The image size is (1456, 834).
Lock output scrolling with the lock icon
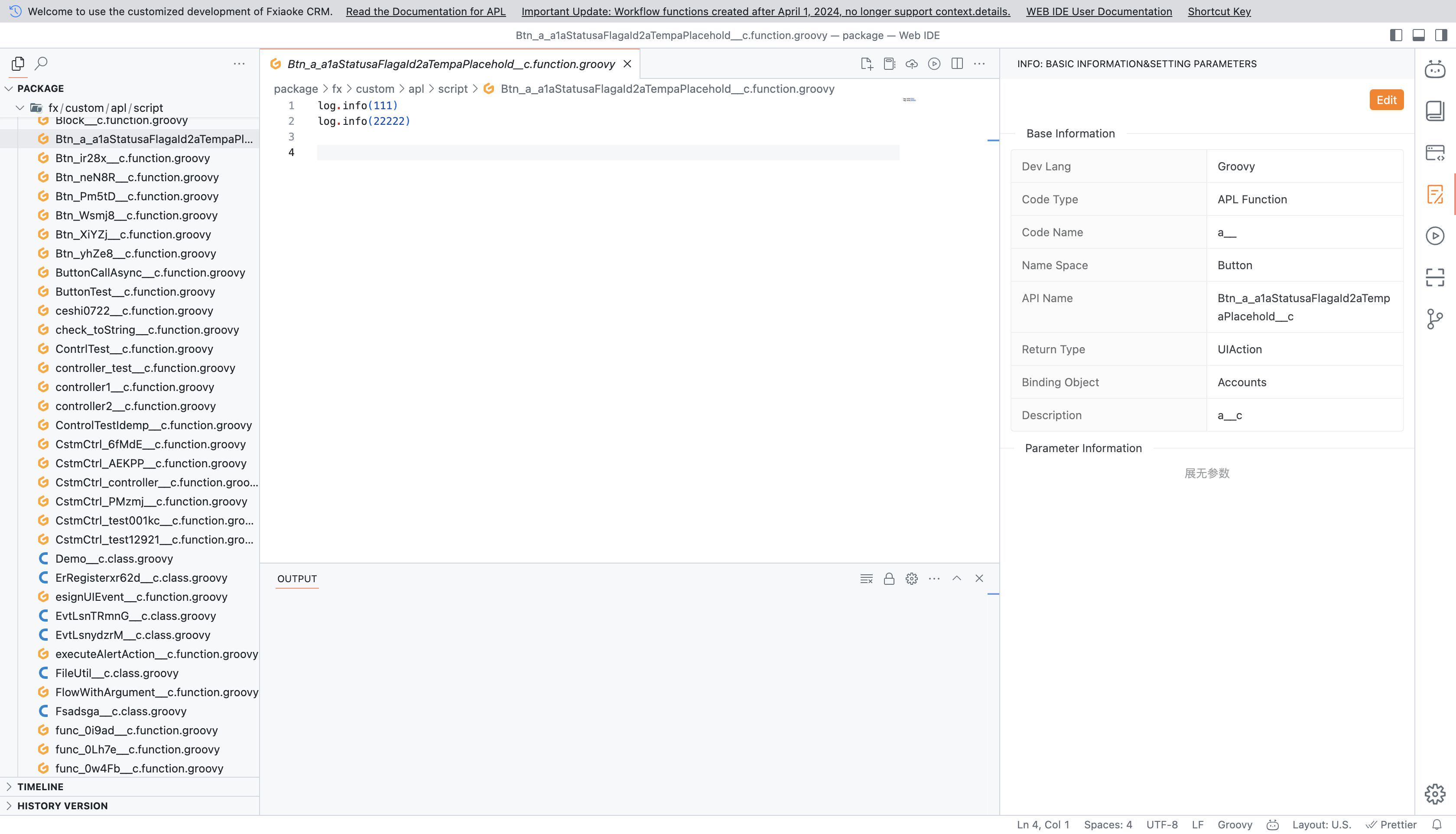point(889,579)
